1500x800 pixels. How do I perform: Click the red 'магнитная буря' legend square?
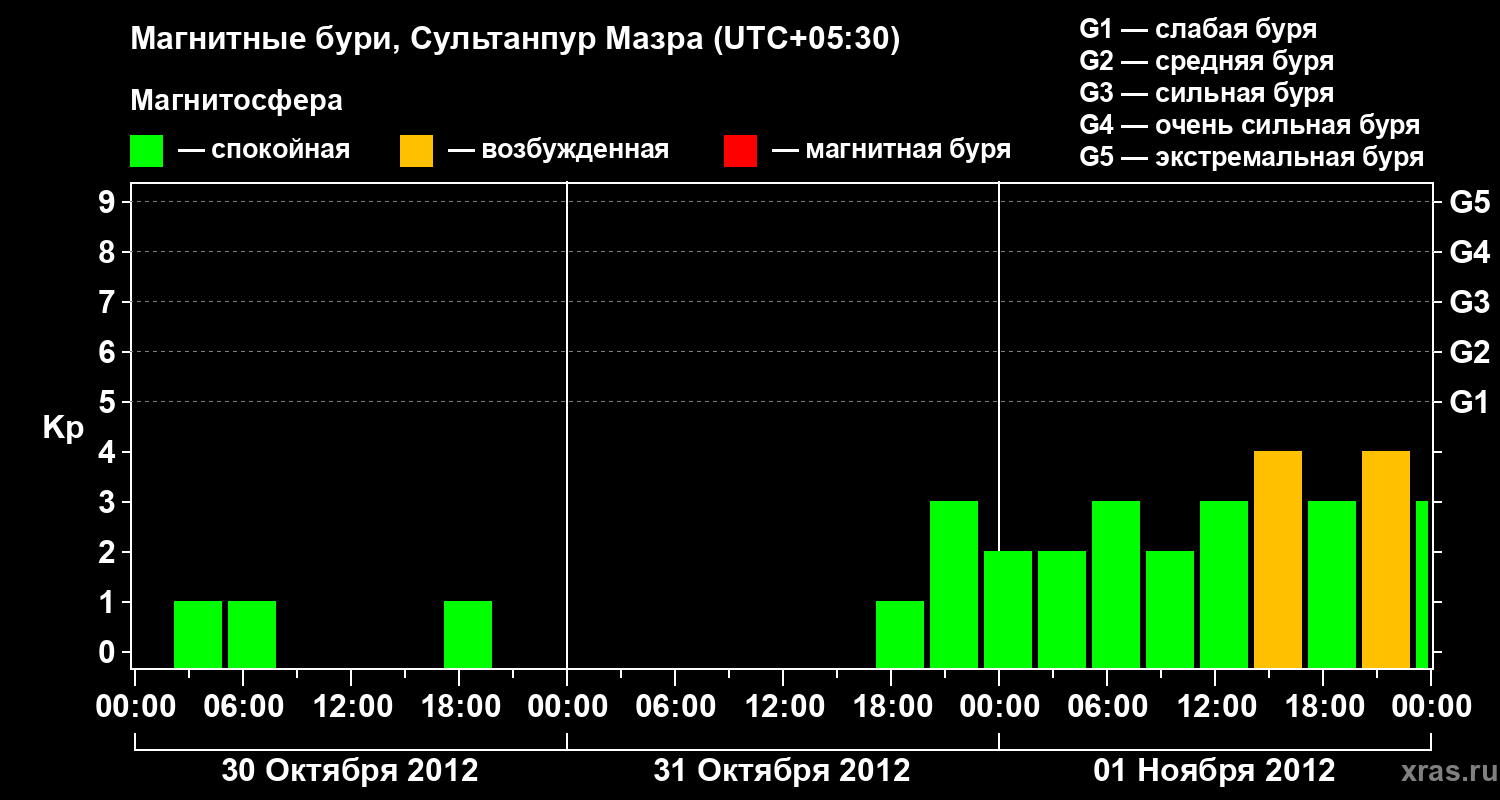(x=740, y=151)
